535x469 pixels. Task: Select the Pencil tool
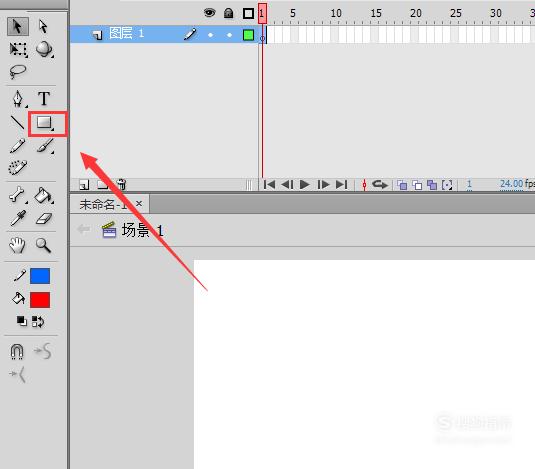[17, 146]
